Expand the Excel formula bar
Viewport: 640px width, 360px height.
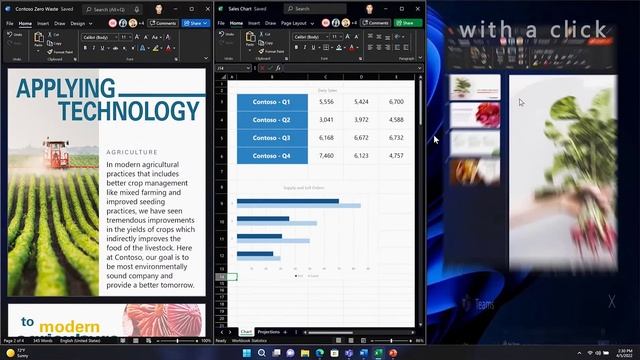(x=419, y=68)
